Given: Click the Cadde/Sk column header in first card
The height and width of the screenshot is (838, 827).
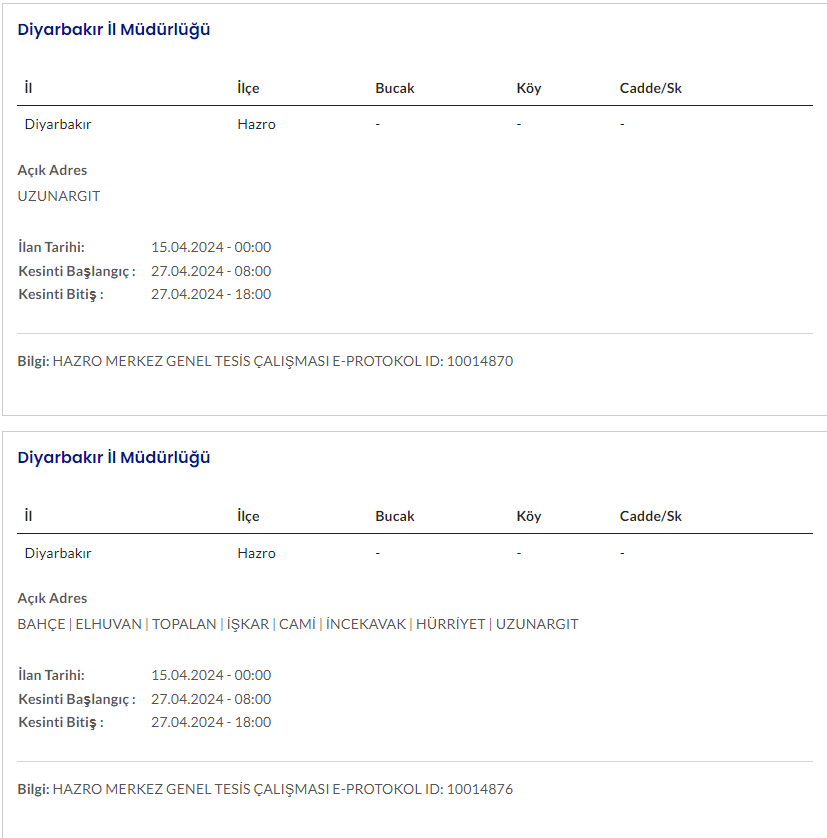Looking at the screenshot, I should click(650, 88).
